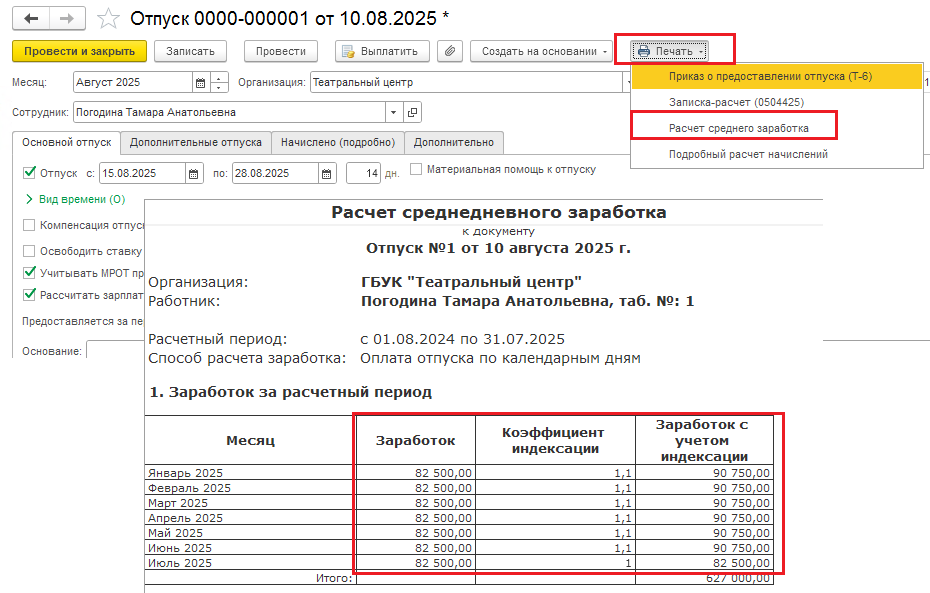Open calendar for vacation start date 15.08.2025
930x593 pixels.
[x=193, y=174]
